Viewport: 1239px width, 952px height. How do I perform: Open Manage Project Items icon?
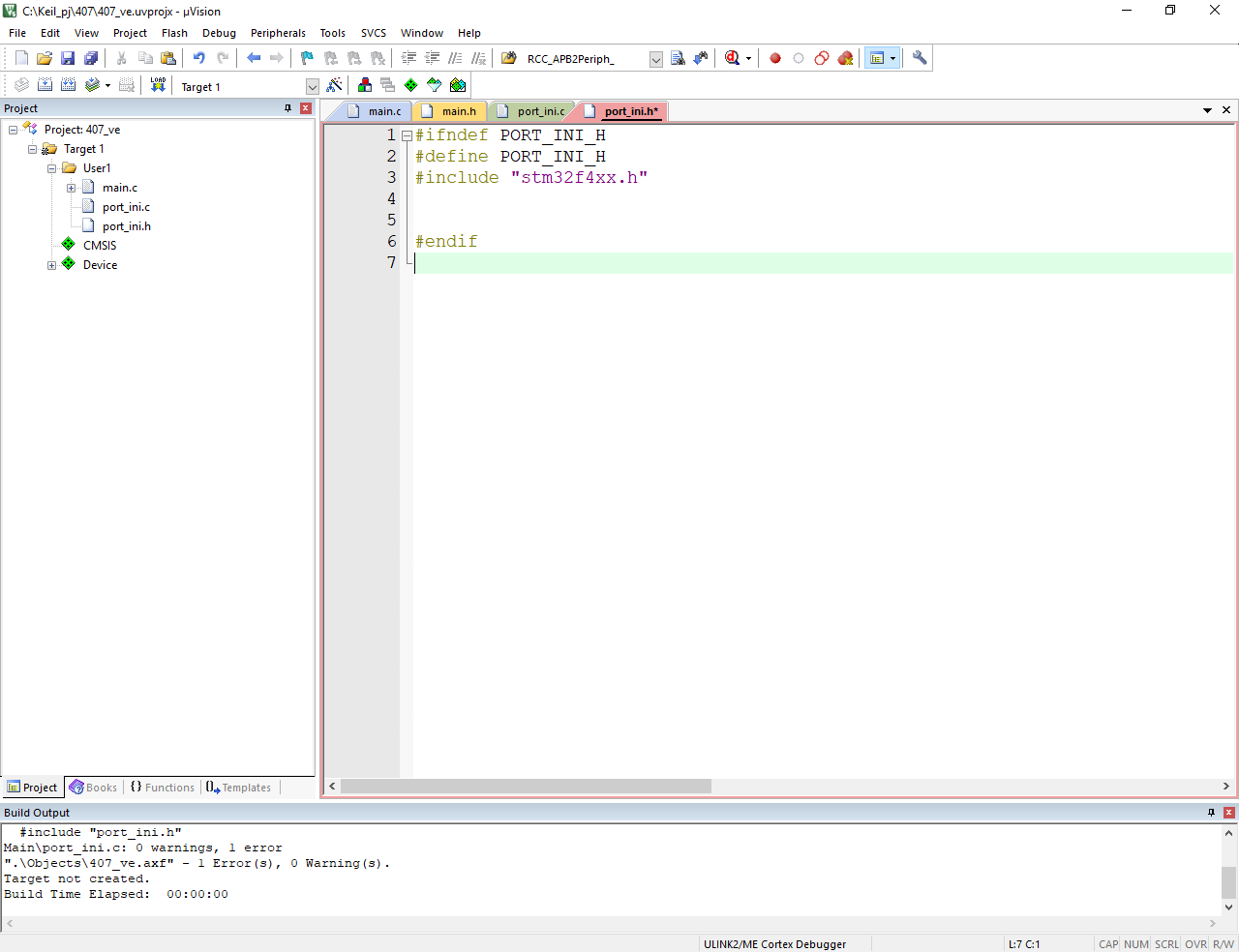(x=365, y=85)
